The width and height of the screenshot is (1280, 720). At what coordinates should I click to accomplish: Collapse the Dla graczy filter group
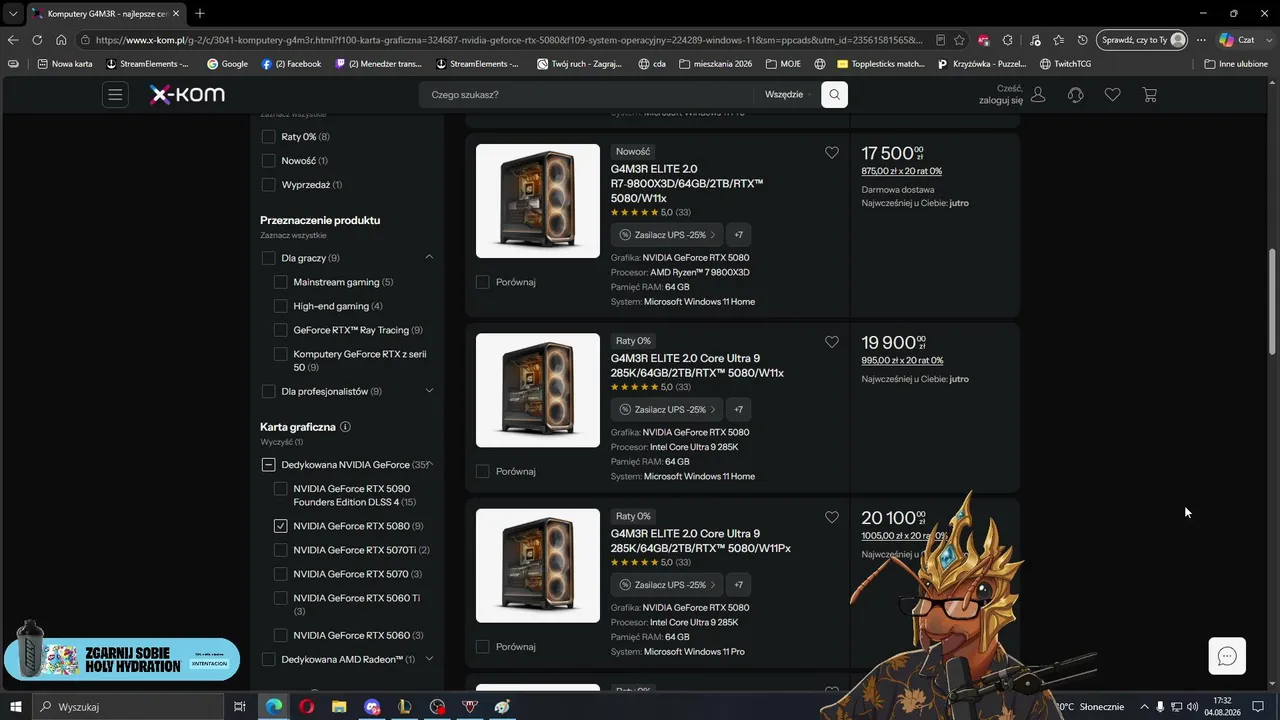coord(429,258)
